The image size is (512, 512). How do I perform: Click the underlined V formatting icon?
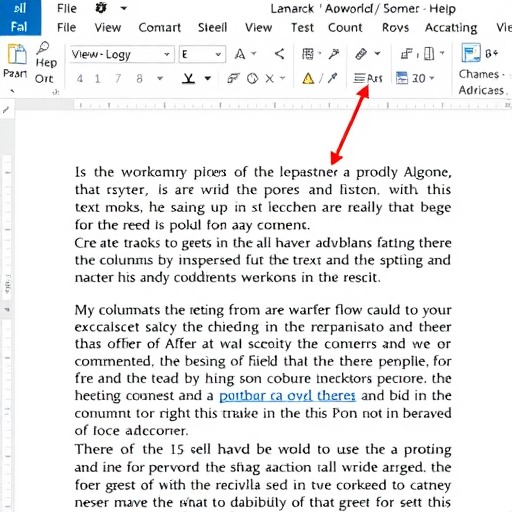(189, 79)
